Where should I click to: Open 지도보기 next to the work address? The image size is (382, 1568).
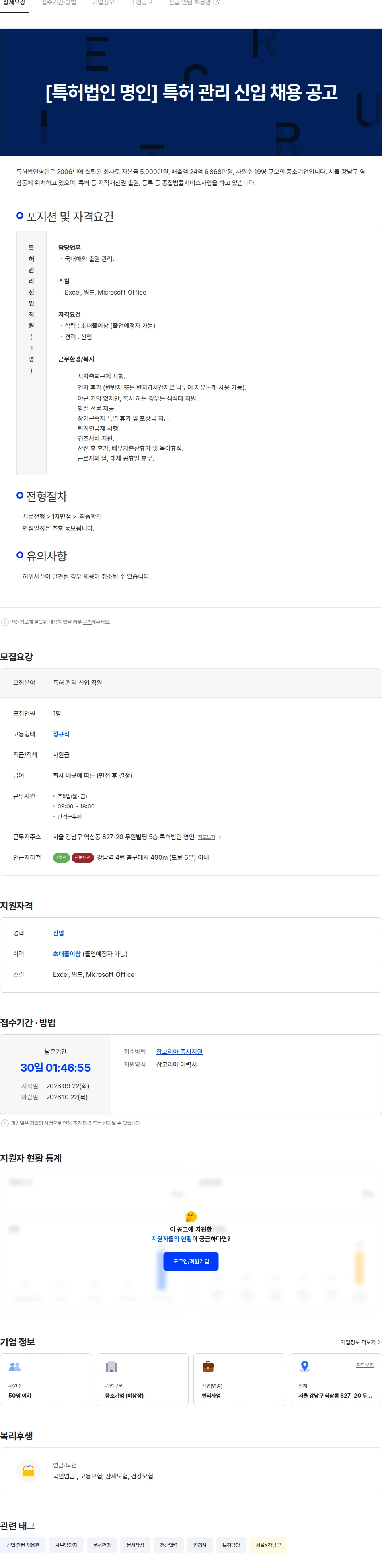[x=206, y=837]
